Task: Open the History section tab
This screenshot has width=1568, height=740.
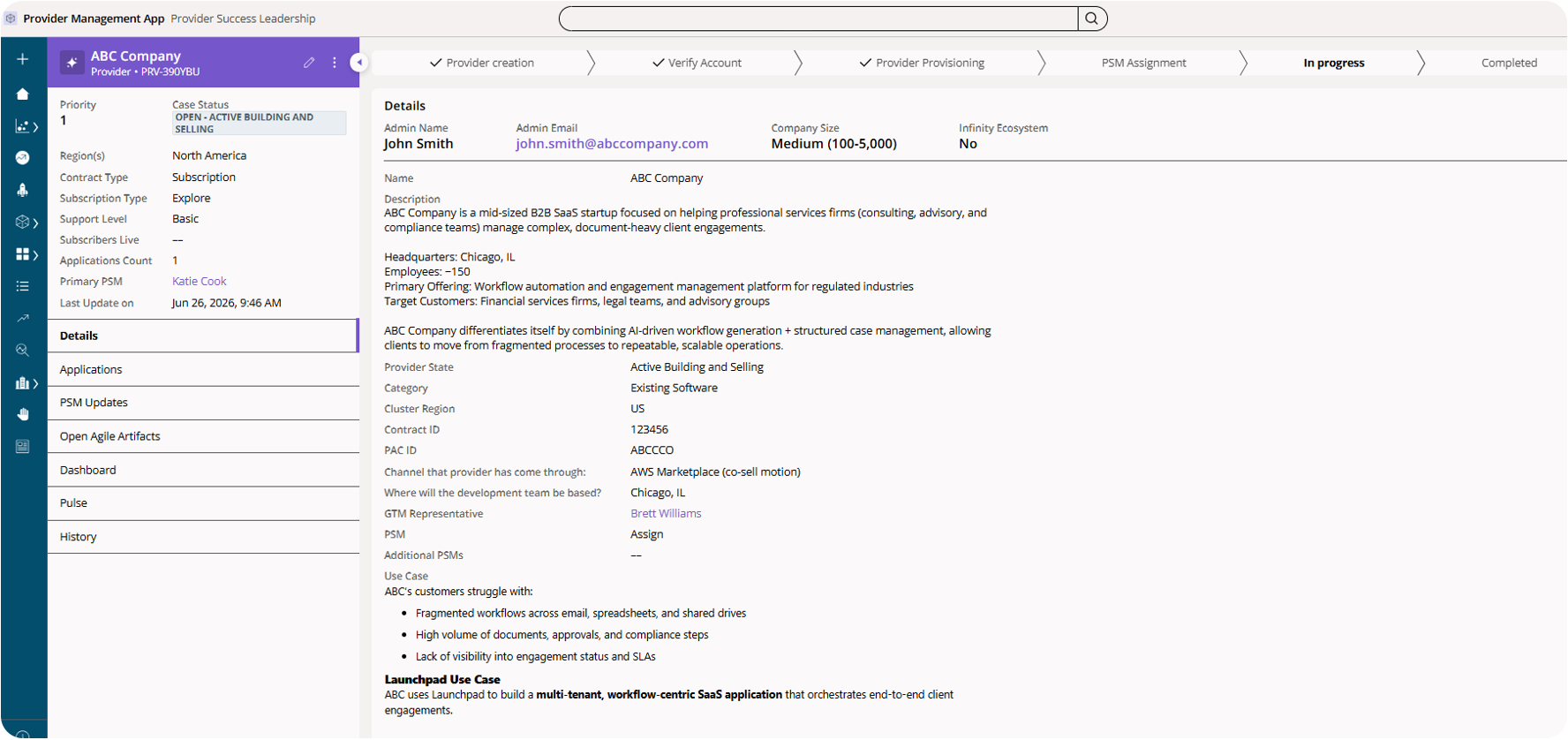Action: (x=203, y=537)
